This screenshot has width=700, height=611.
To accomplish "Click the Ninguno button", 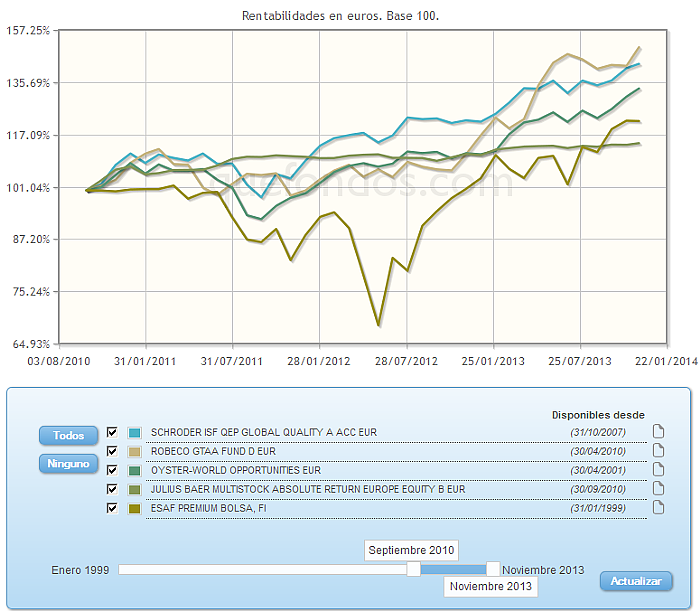I will (x=68, y=464).
